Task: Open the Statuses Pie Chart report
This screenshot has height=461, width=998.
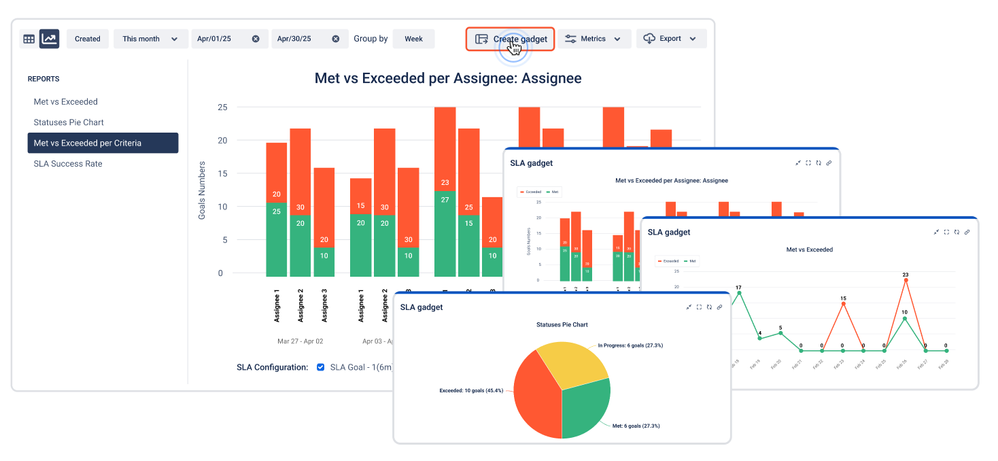Action: point(69,122)
